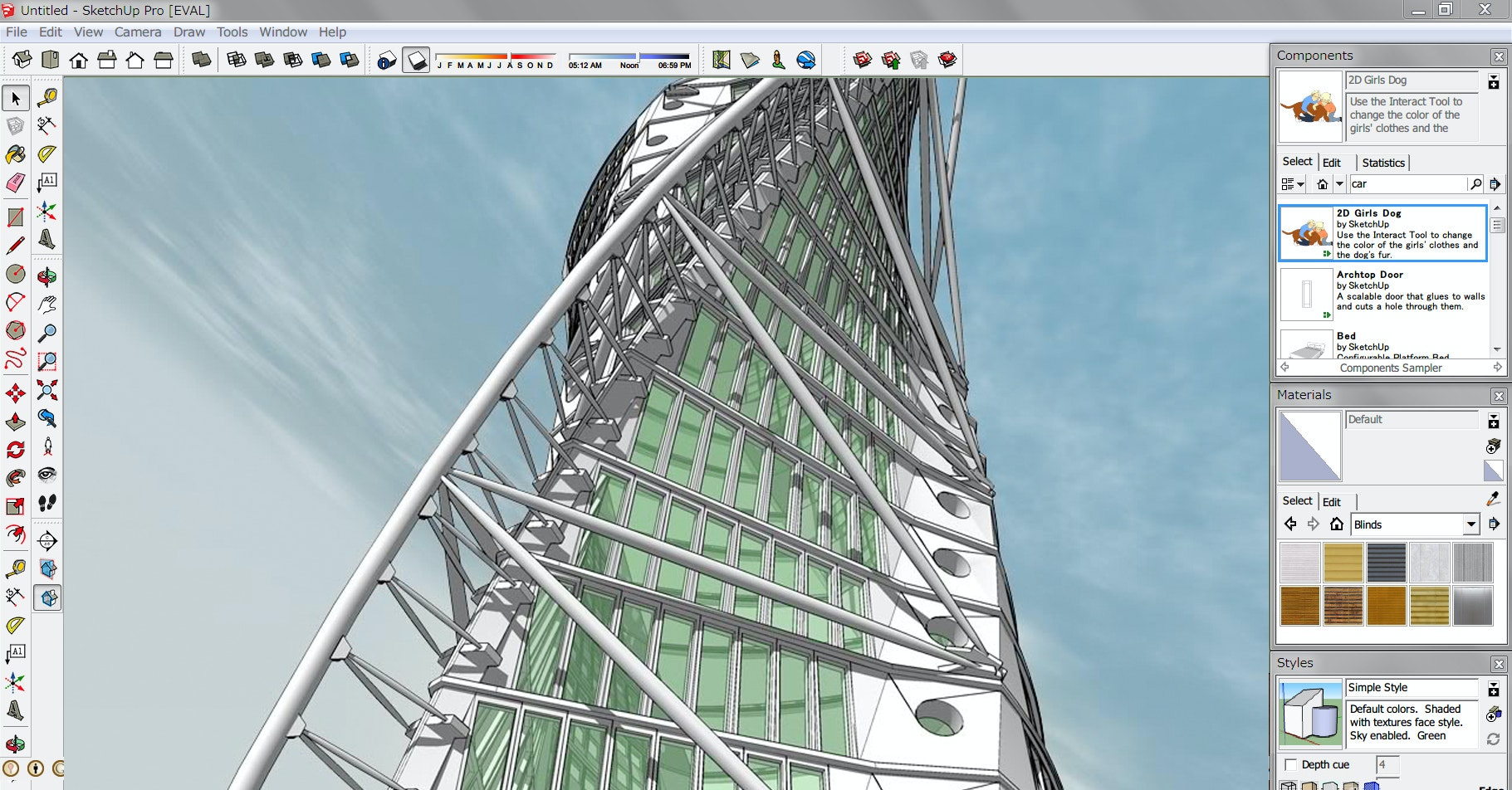The image size is (1512, 790).
Task: Pick the dark gray blinds material swatch
Action: (x=1386, y=563)
